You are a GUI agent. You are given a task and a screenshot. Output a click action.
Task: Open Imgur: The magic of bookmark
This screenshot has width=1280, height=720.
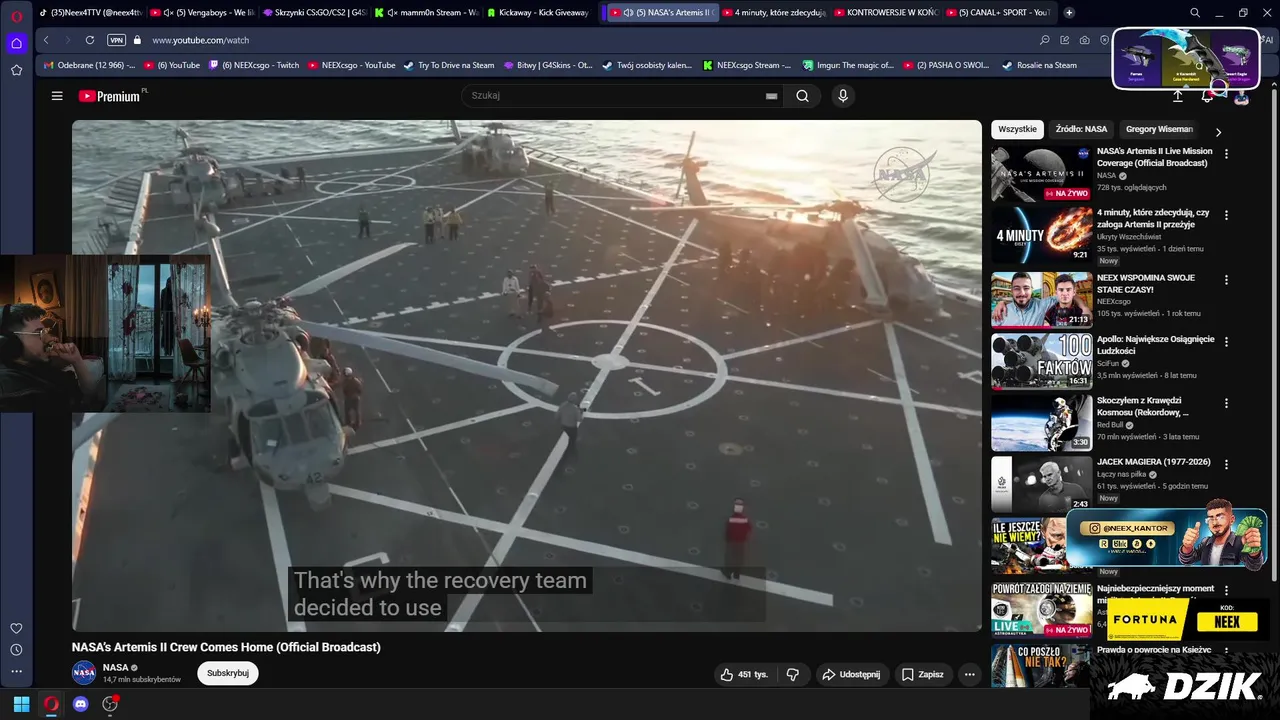point(848,65)
